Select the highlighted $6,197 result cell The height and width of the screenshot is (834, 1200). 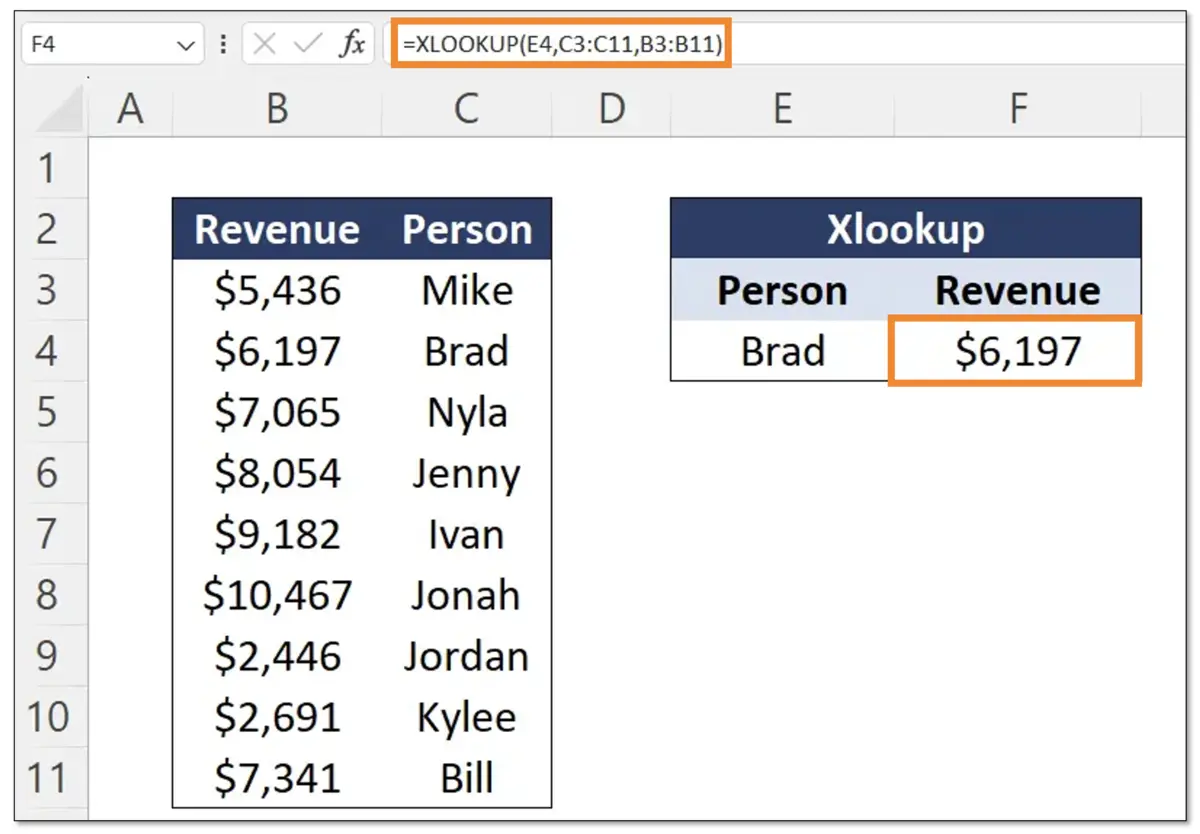[x=1016, y=351]
